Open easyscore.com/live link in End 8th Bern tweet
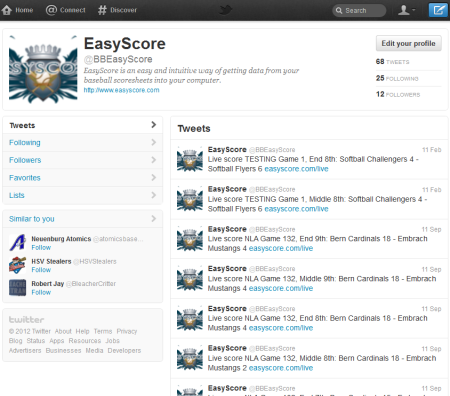This screenshot has width=450, height=396. [x=281, y=328]
